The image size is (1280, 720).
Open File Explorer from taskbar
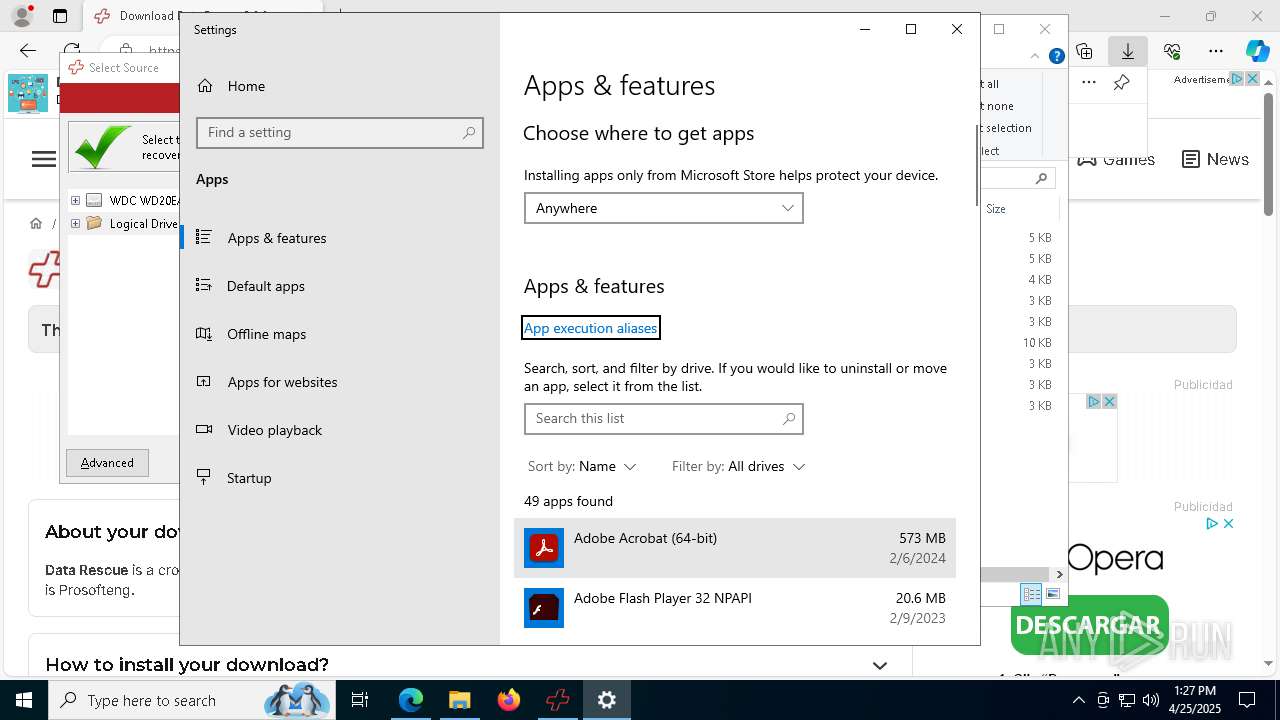[459, 700]
